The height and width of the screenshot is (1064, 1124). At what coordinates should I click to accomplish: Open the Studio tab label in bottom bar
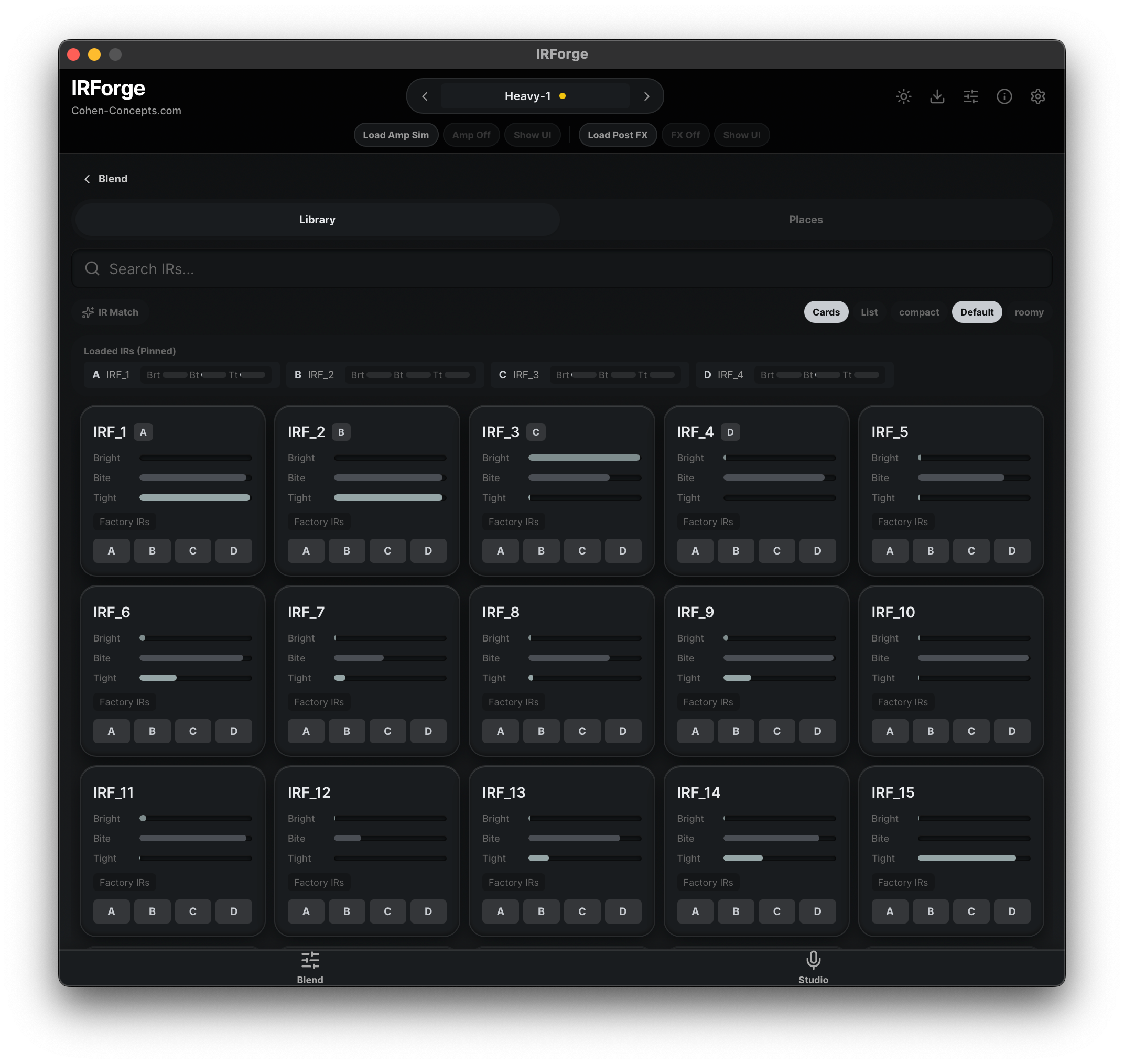click(813, 980)
